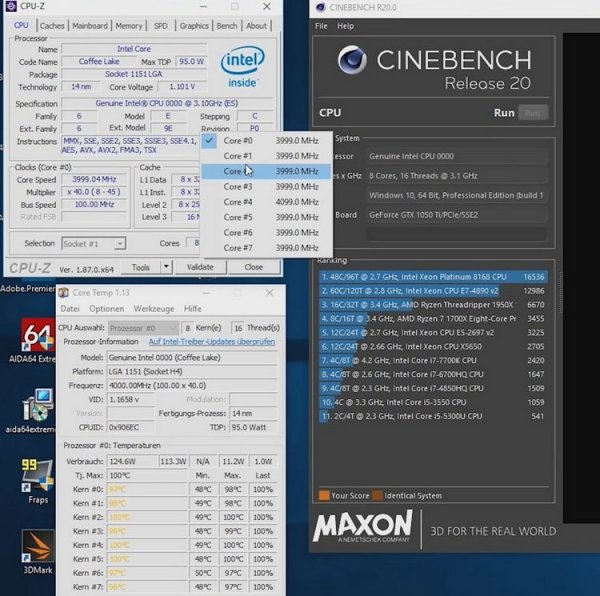Follow the Intel-Treiber-Updates link

tap(212, 342)
